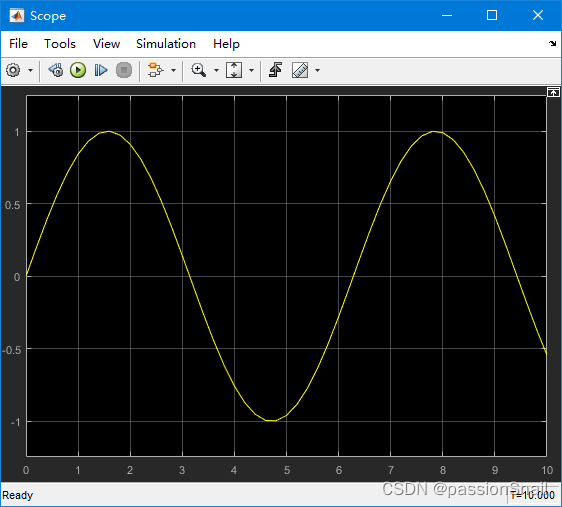The width and height of the screenshot is (562, 507).
Task: Expand the gear icon dropdown arrow
Action: pyautogui.click(x=30, y=70)
